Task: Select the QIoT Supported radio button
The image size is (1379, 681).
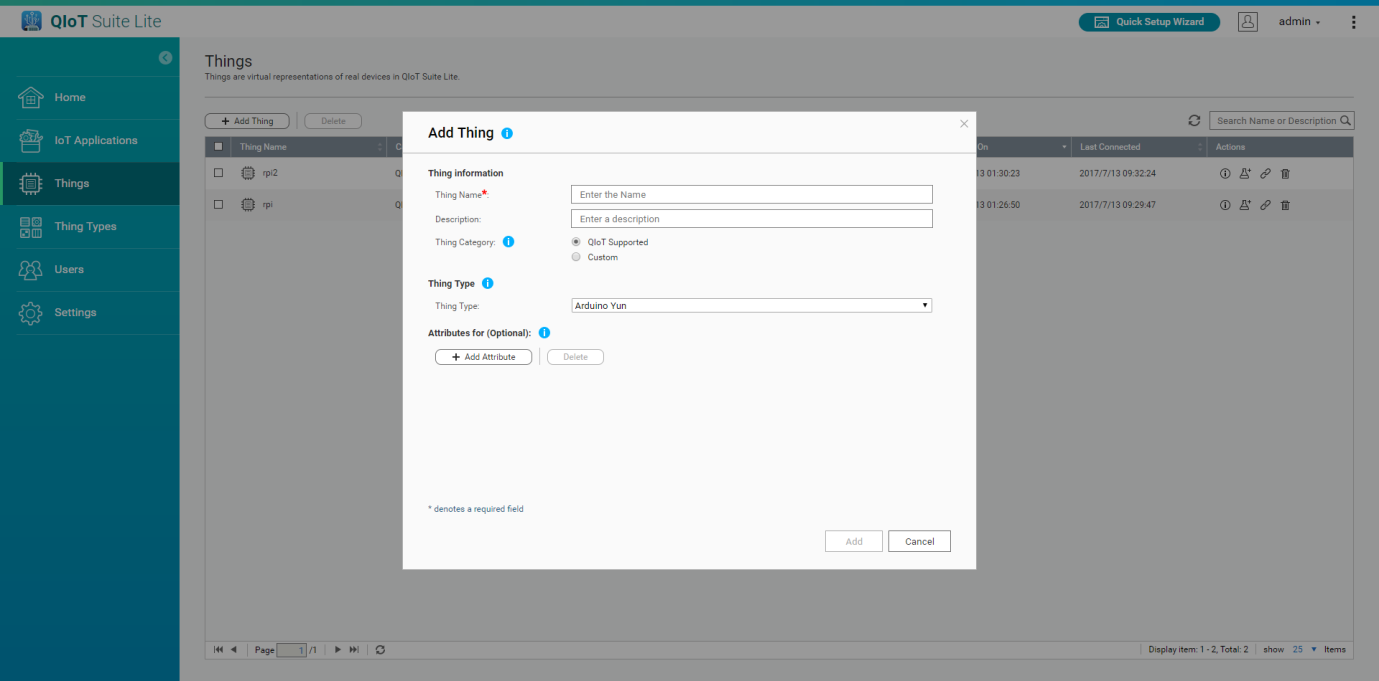Action: tap(576, 242)
